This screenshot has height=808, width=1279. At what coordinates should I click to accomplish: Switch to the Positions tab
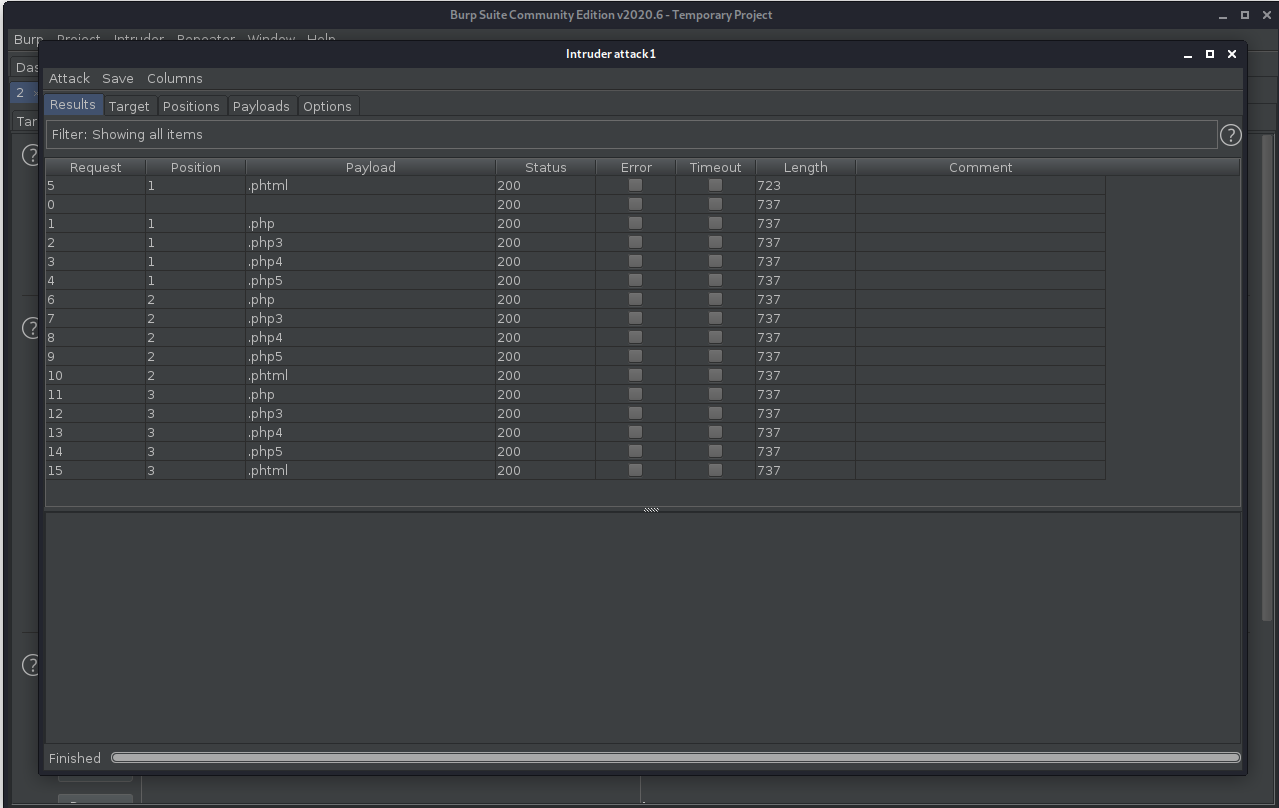(x=191, y=106)
